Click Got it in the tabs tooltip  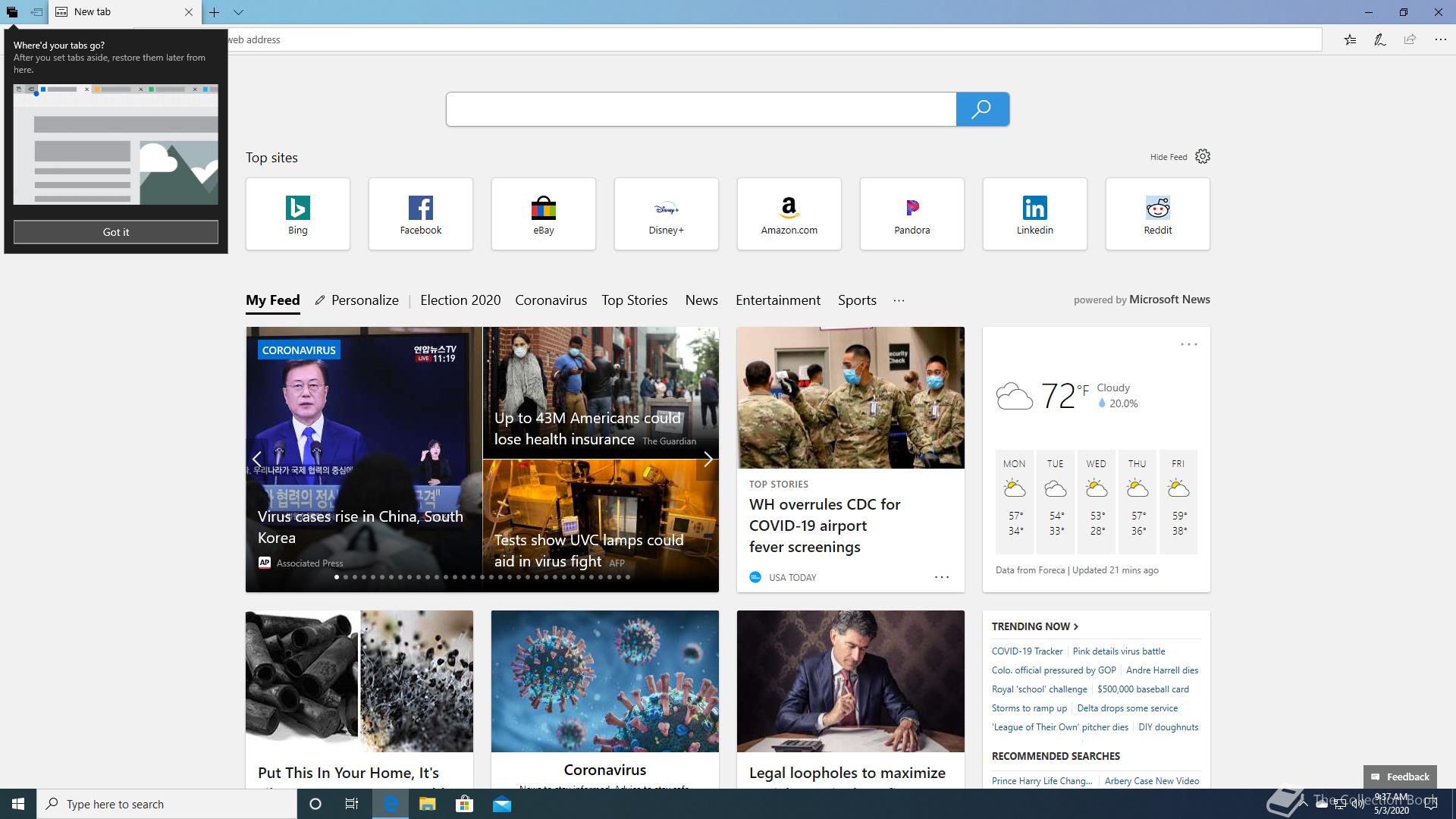[x=116, y=232]
